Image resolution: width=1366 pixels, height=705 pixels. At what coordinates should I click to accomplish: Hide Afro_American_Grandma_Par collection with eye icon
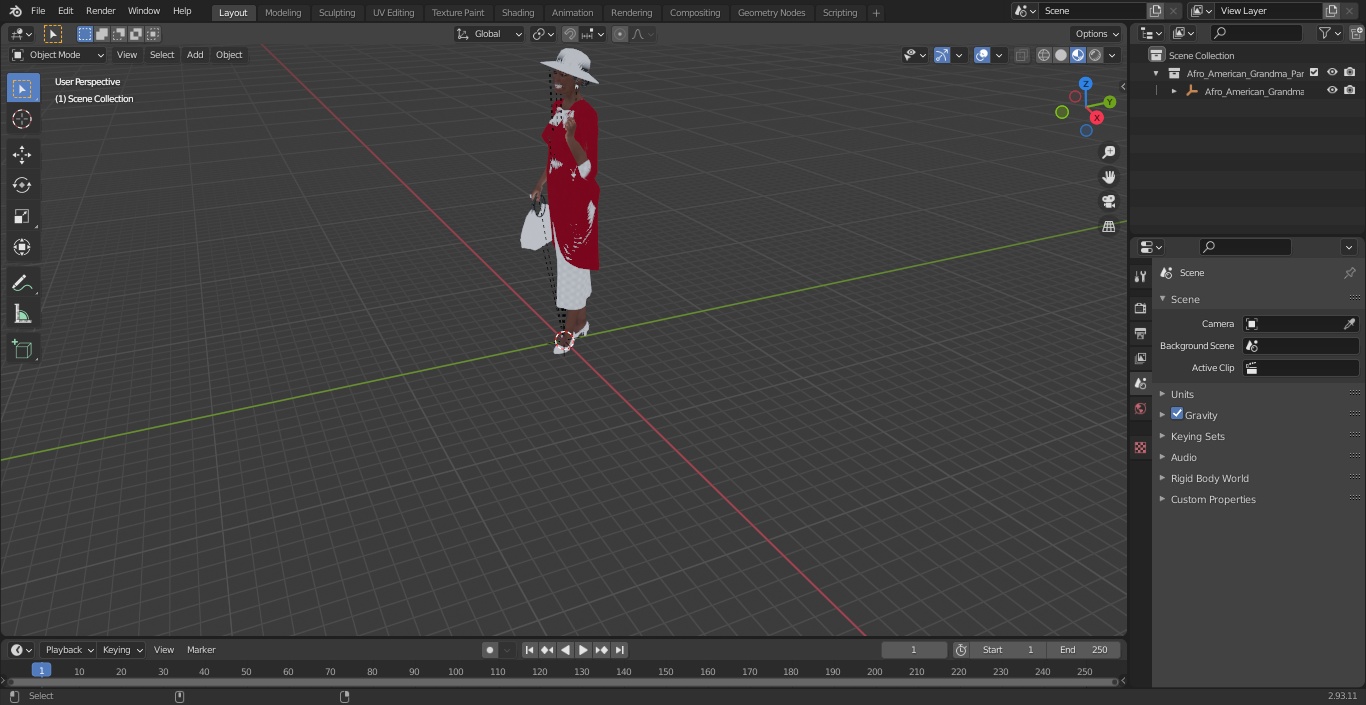click(x=1332, y=72)
